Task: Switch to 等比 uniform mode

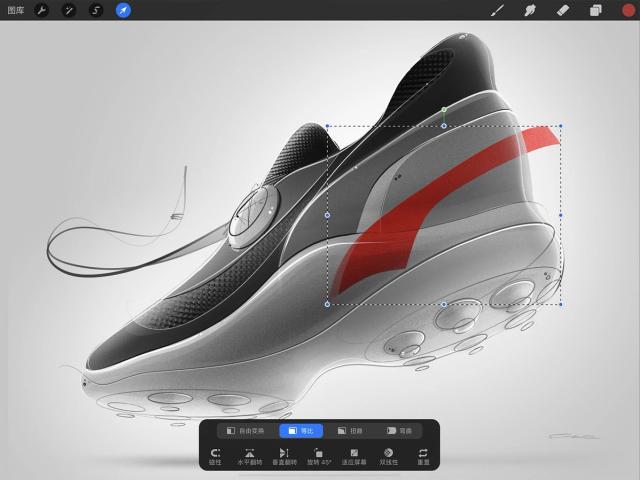Action: 301,431
